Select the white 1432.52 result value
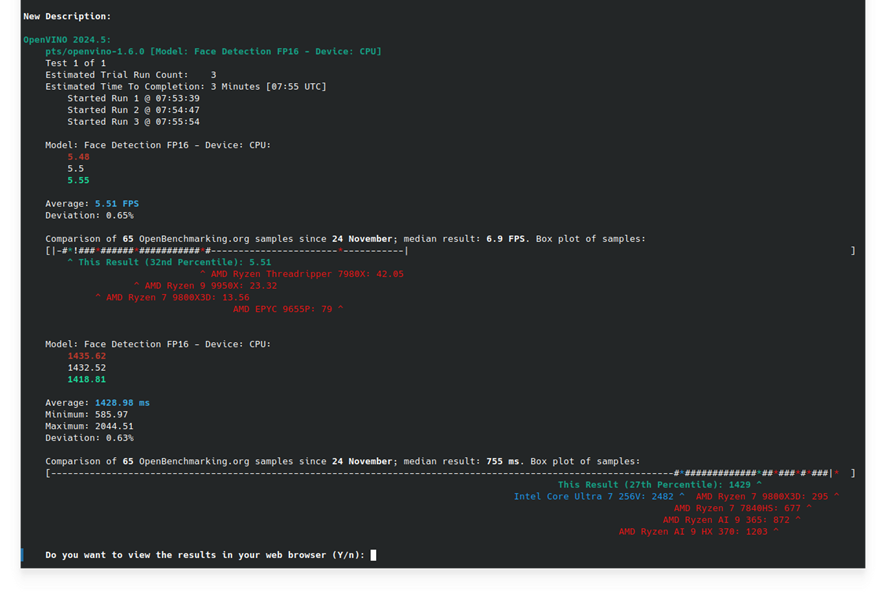Image resolution: width=886 pixels, height=611 pixels. (x=86, y=368)
